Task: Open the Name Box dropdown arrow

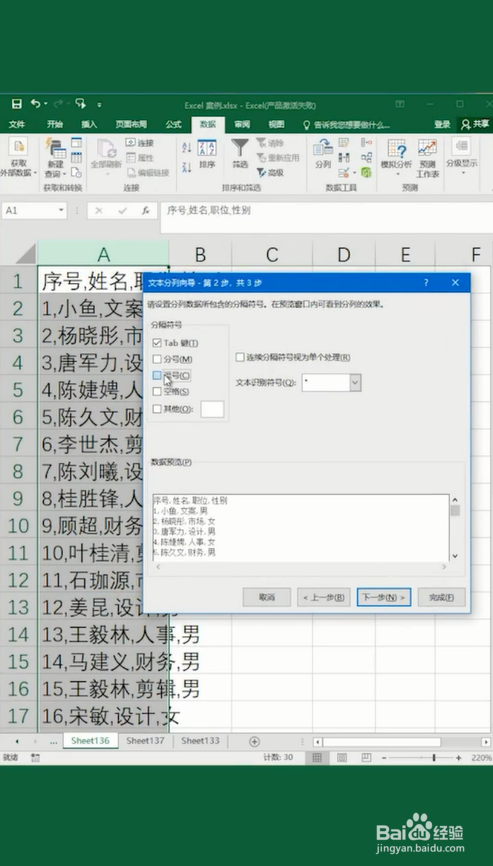Action: coord(61,210)
